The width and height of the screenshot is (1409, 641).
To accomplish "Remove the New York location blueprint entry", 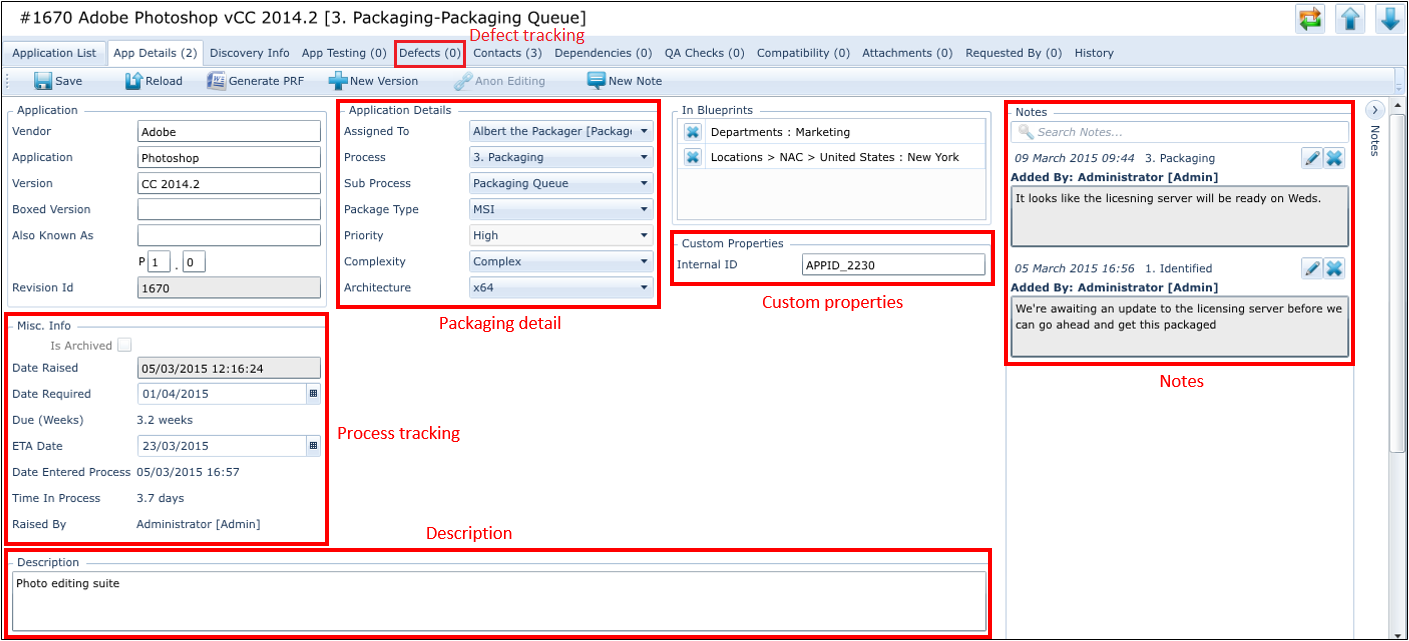I will 692,157.
